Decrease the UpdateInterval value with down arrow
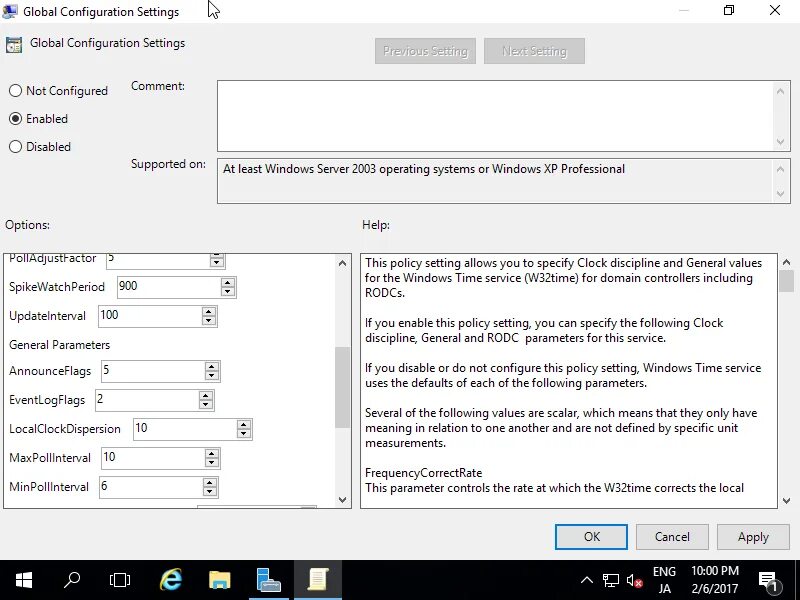800x600 pixels. click(209, 320)
